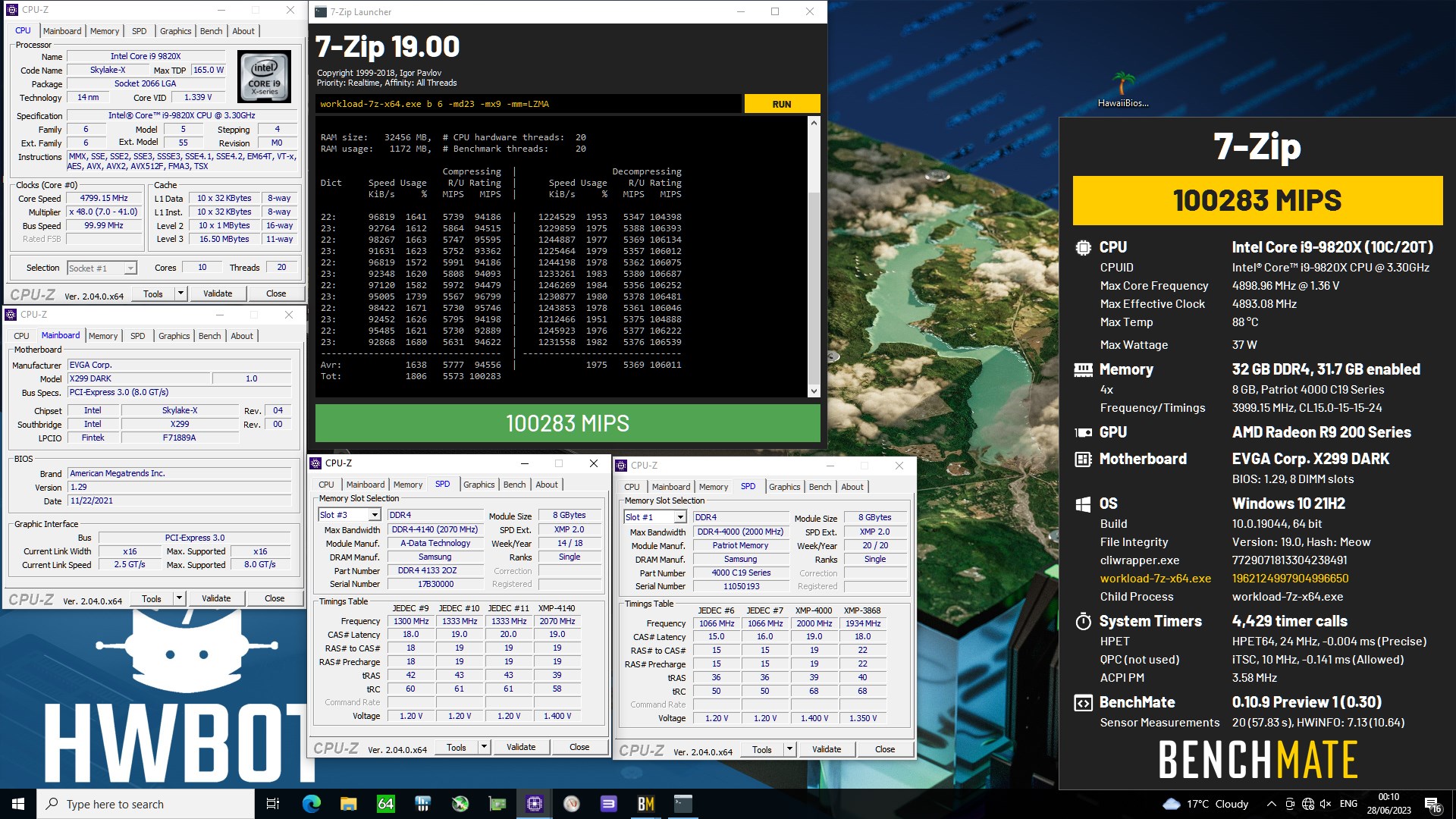1456x819 pixels.
Task: Click the yellow workload-7z-x64.exe entry in BenchMate
Action: [1155, 578]
